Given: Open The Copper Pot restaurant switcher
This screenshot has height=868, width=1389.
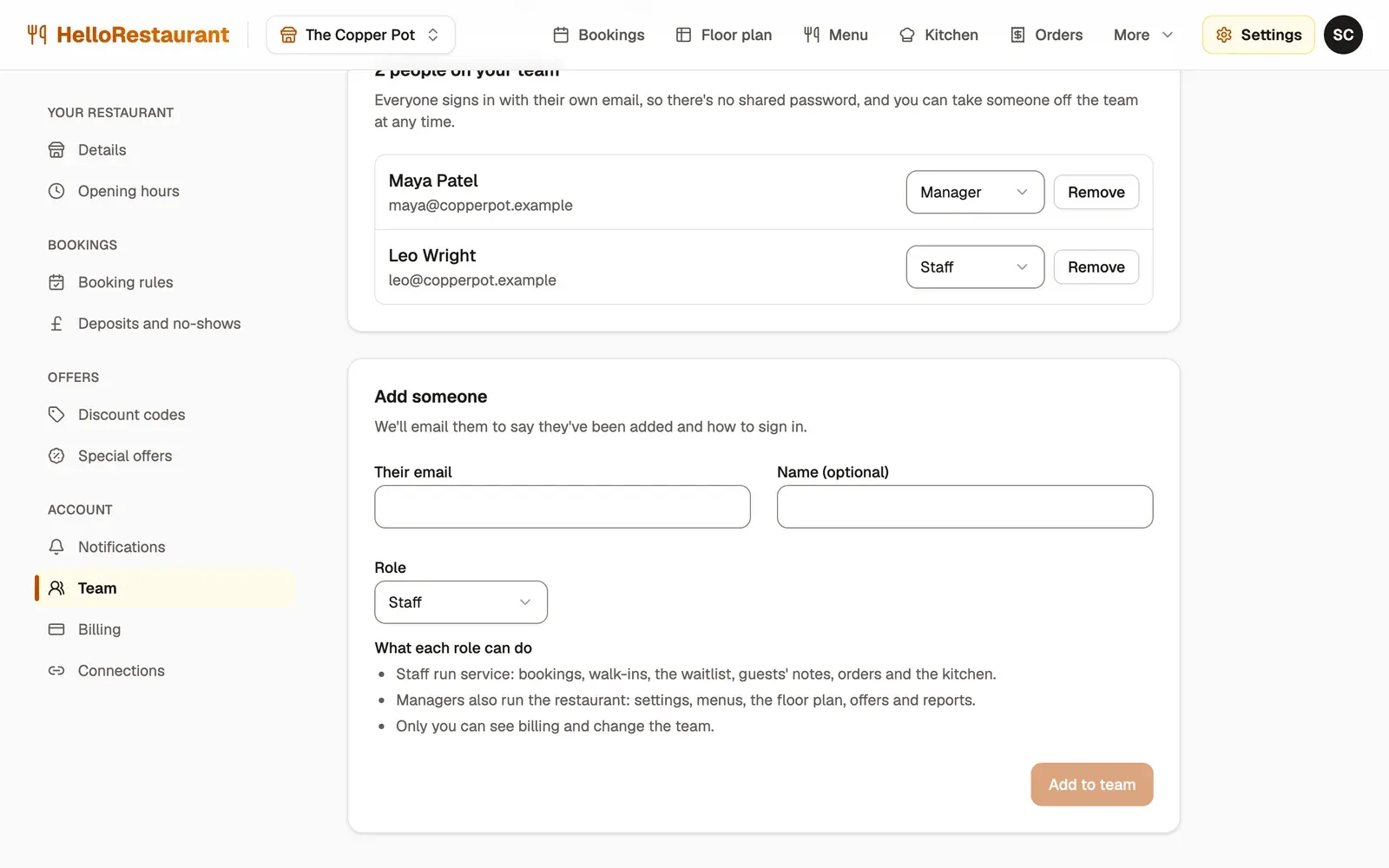Looking at the screenshot, I should pos(360,35).
